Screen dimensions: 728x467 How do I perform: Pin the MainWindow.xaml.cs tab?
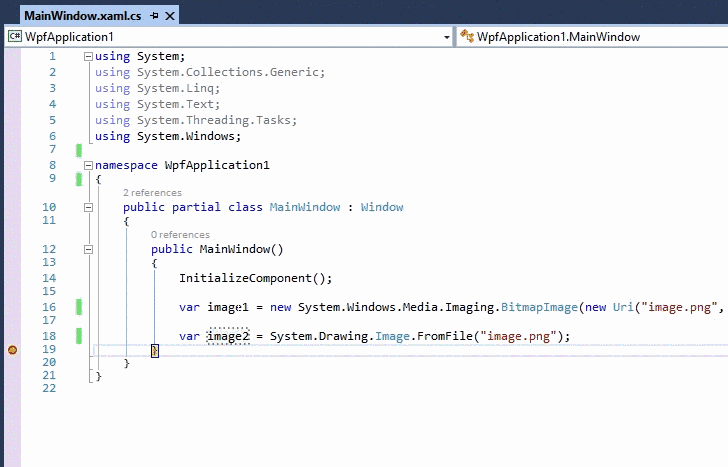[154, 16]
